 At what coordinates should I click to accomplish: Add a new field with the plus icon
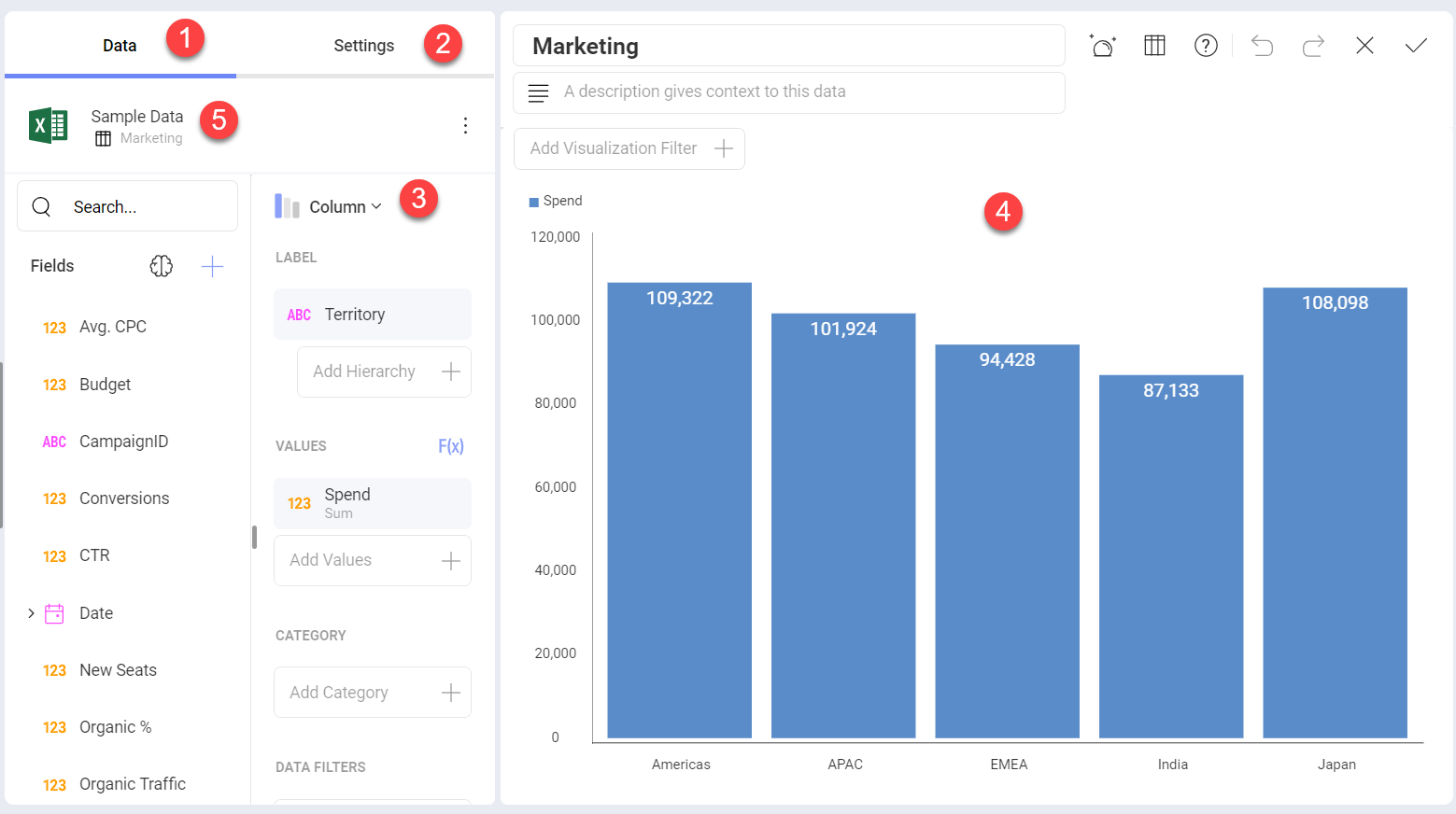pyautogui.click(x=212, y=266)
